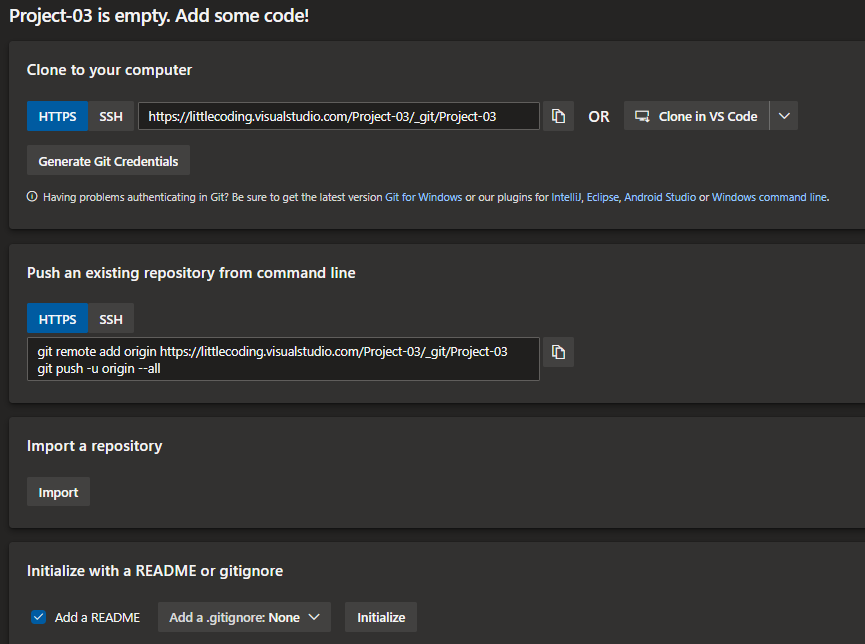Image resolution: width=865 pixels, height=644 pixels.
Task: Copy the clone URL to clipboard
Action: (558, 116)
